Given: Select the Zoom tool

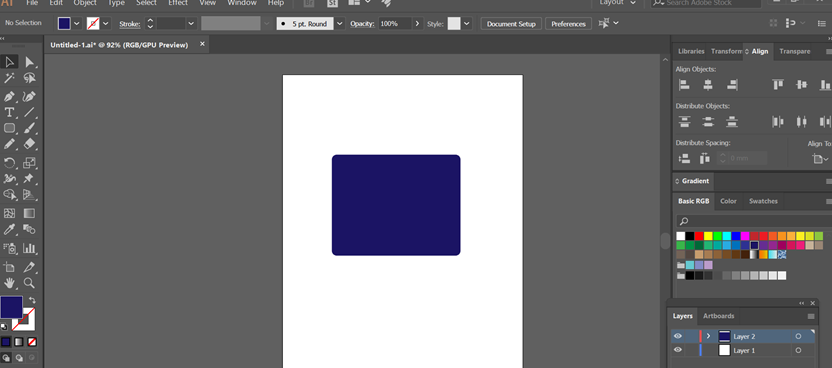Looking at the screenshot, I should pos(29,283).
